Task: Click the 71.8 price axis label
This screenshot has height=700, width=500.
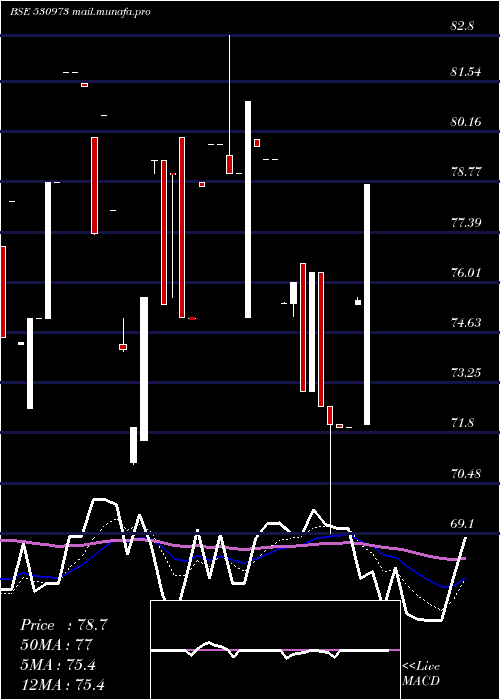Action: pyautogui.click(x=462, y=423)
